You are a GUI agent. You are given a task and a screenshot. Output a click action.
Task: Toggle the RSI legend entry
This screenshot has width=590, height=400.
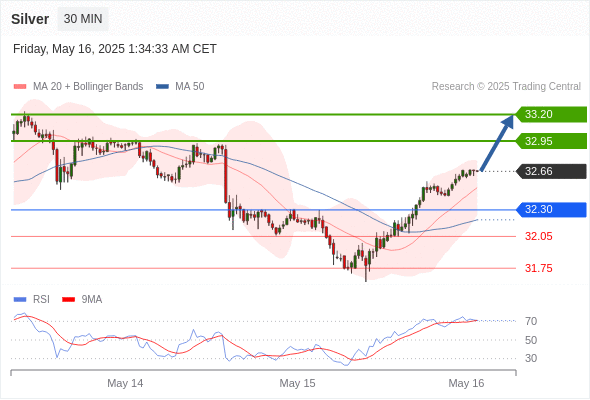pyautogui.click(x=32, y=300)
